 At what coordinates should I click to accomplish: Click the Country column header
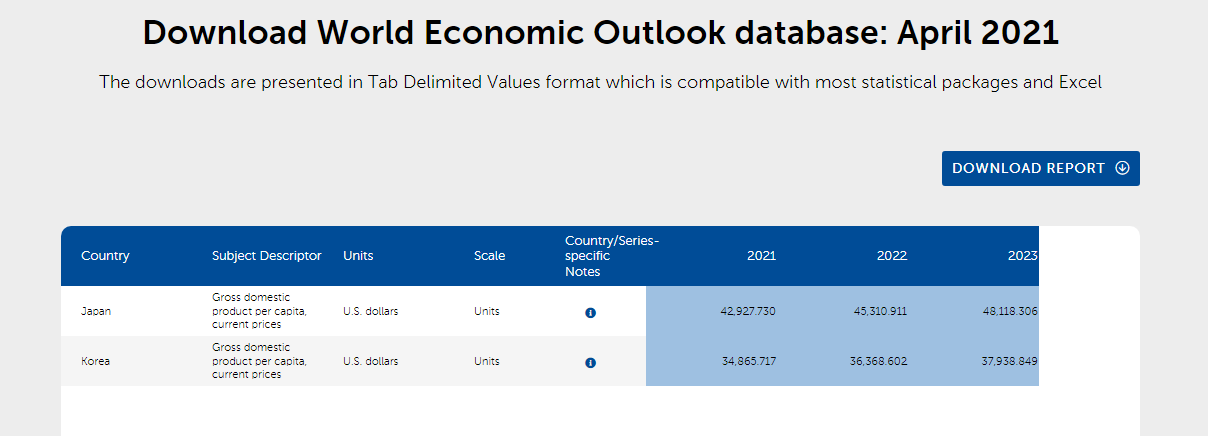[x=105, y=256]
